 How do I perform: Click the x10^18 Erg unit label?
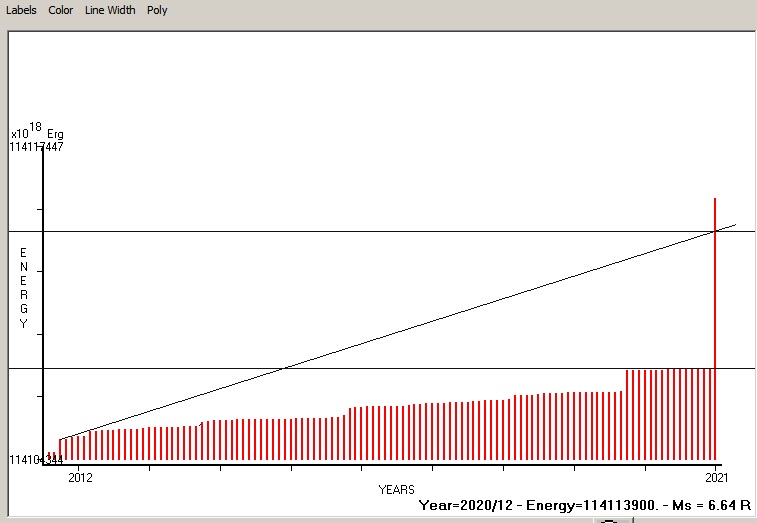tap(37, 132)
